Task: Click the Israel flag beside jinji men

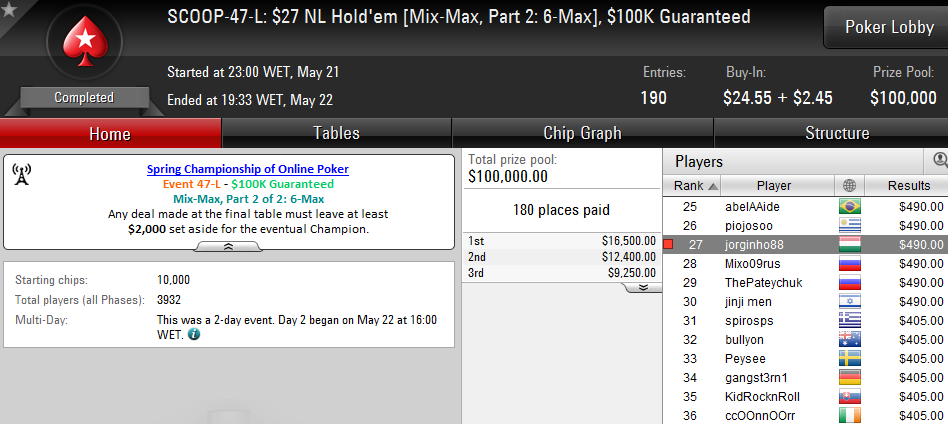Action: click(849, 302)
